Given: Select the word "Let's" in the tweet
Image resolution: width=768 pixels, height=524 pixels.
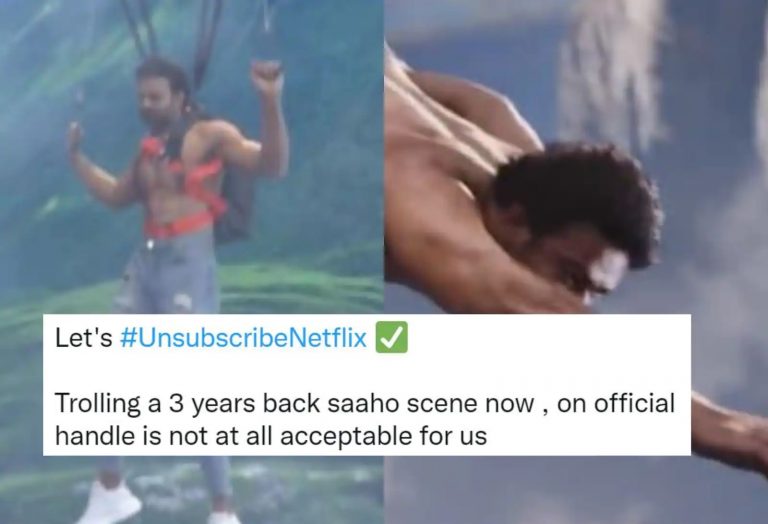Looking at the screenshot, I should 84,338.
